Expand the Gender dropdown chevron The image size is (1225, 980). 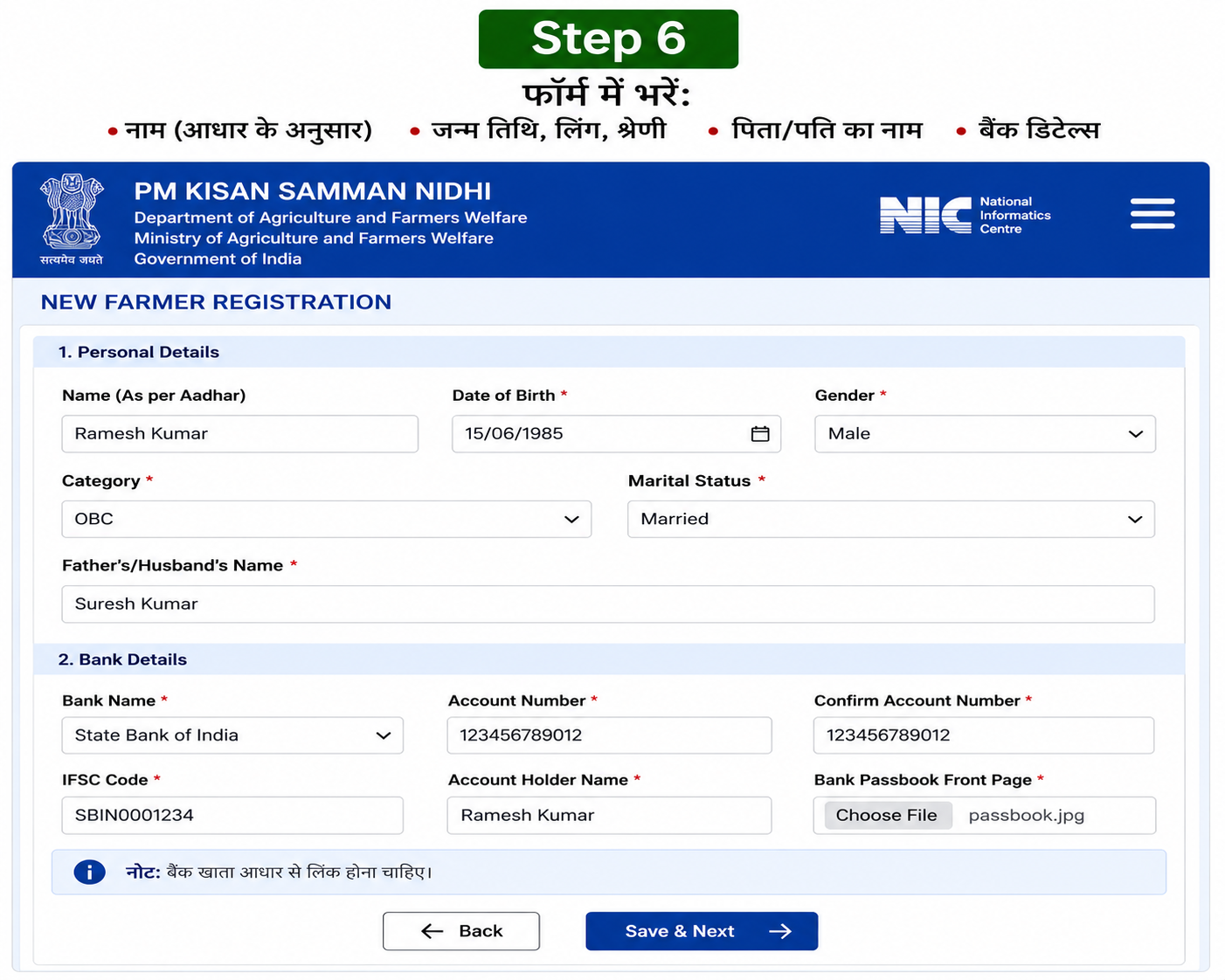tap(1135, 434)
